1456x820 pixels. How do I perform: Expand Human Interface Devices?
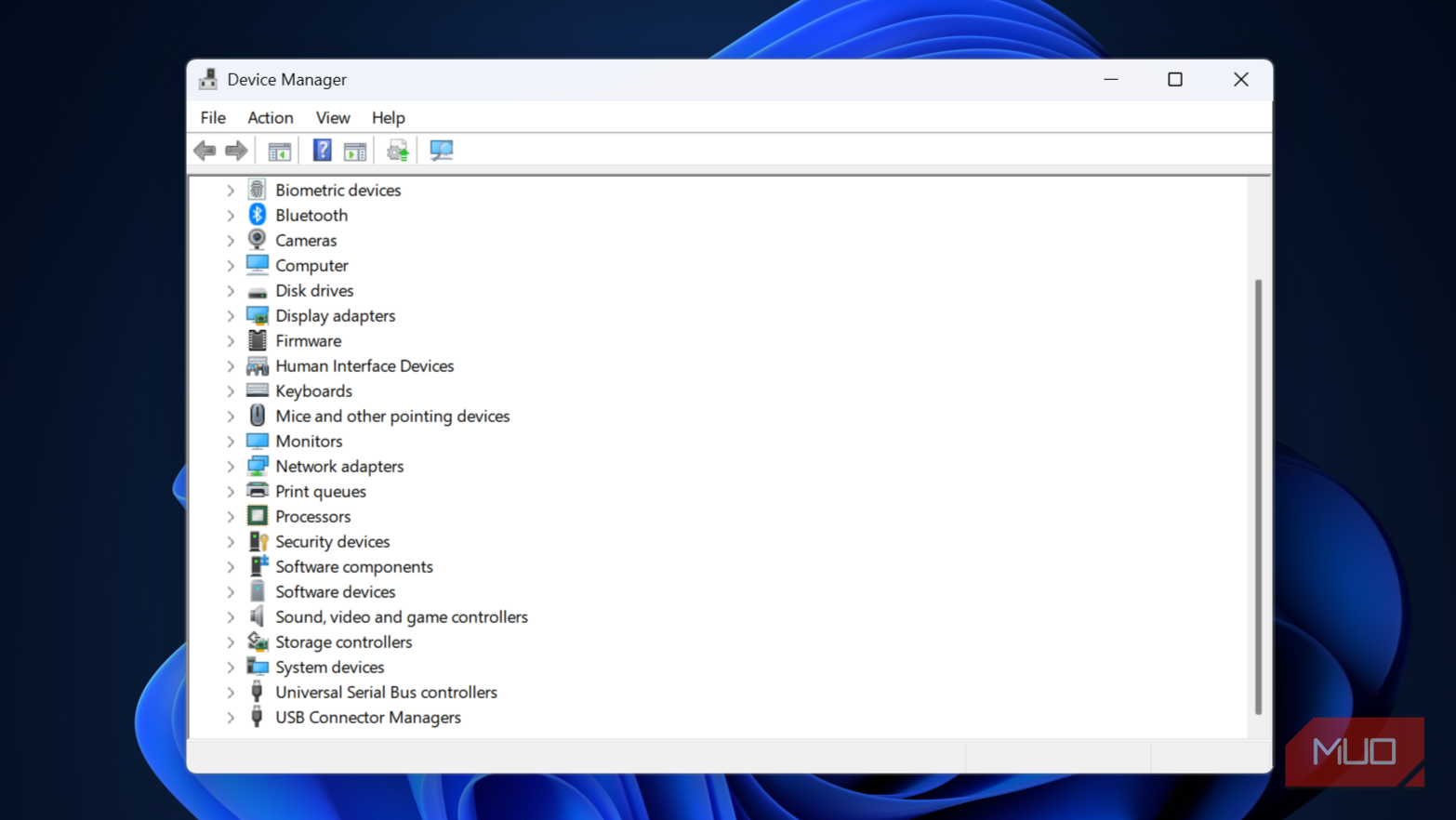[231, 366]
